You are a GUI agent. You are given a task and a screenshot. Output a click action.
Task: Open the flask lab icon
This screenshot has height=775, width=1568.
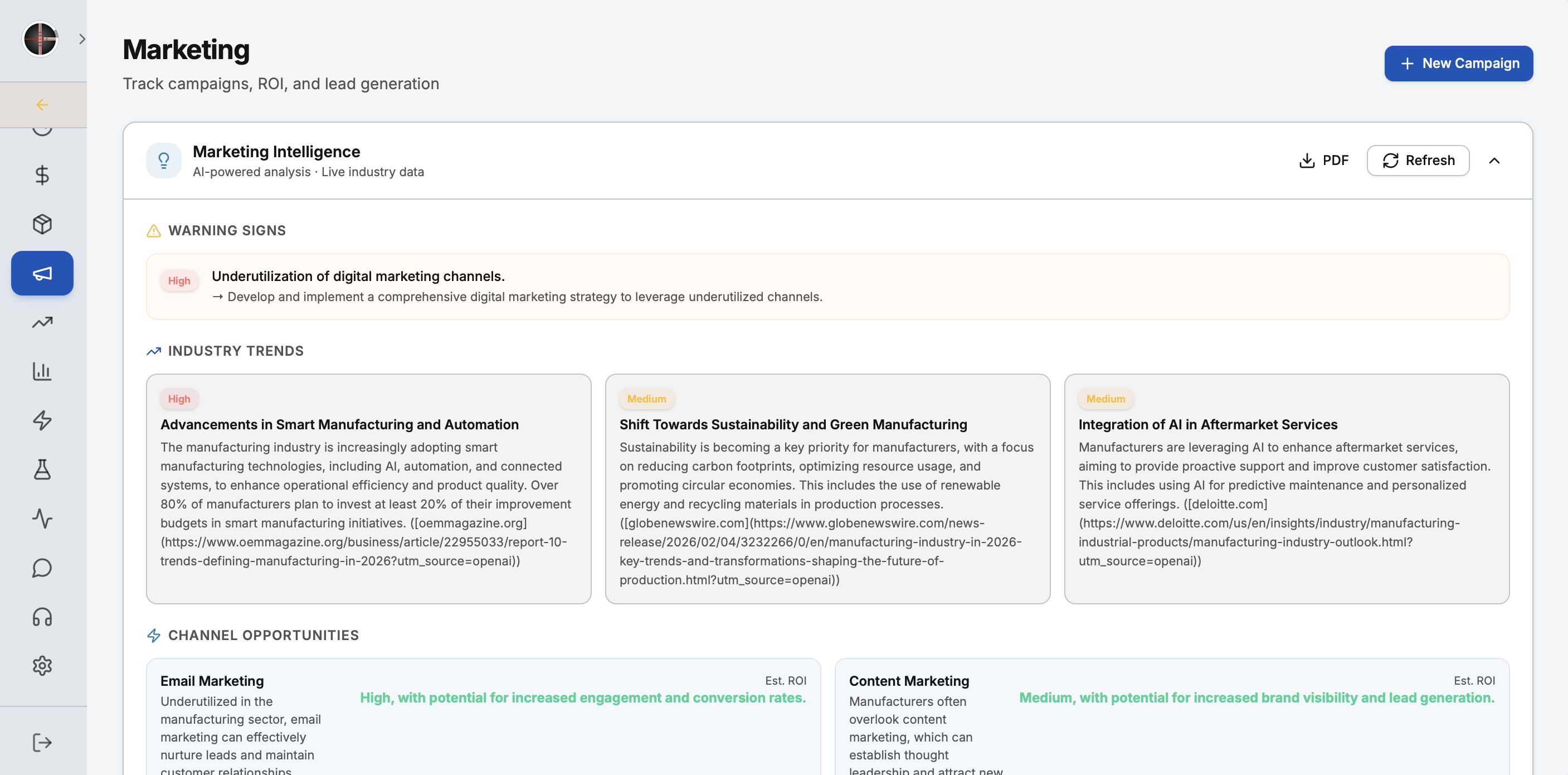(x=42, y=470)
